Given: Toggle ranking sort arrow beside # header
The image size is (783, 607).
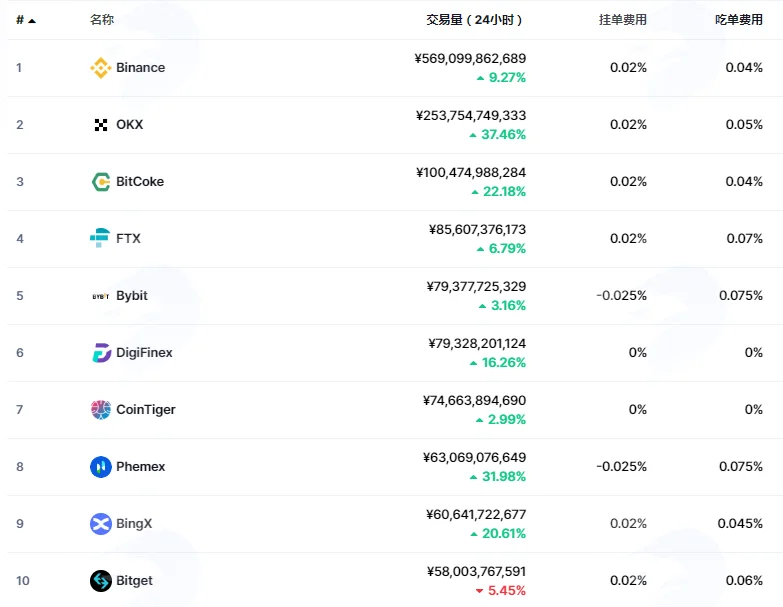Looking at the screenshot, I should 32,21.
